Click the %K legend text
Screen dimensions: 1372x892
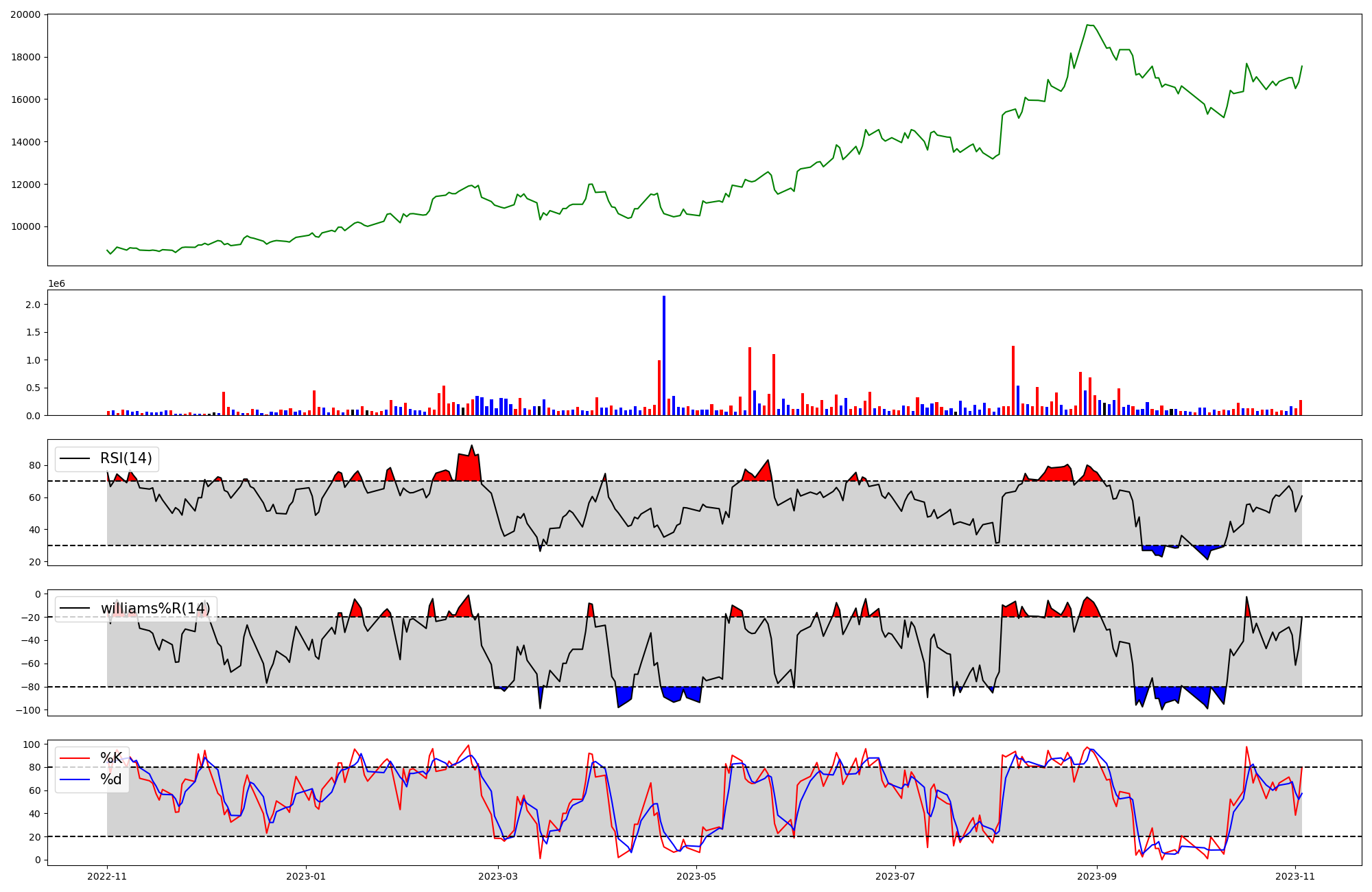click(111, 758)
